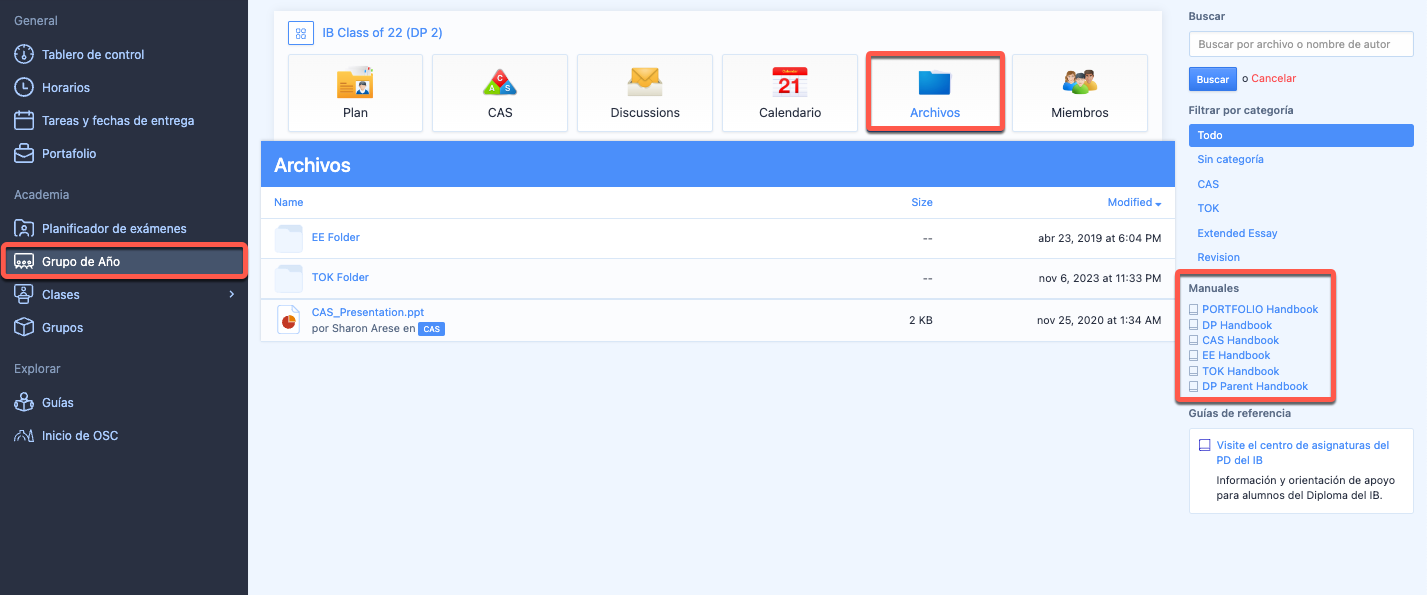
Task: Select the Portafolio briefcase icon
Action: point(24,153)
